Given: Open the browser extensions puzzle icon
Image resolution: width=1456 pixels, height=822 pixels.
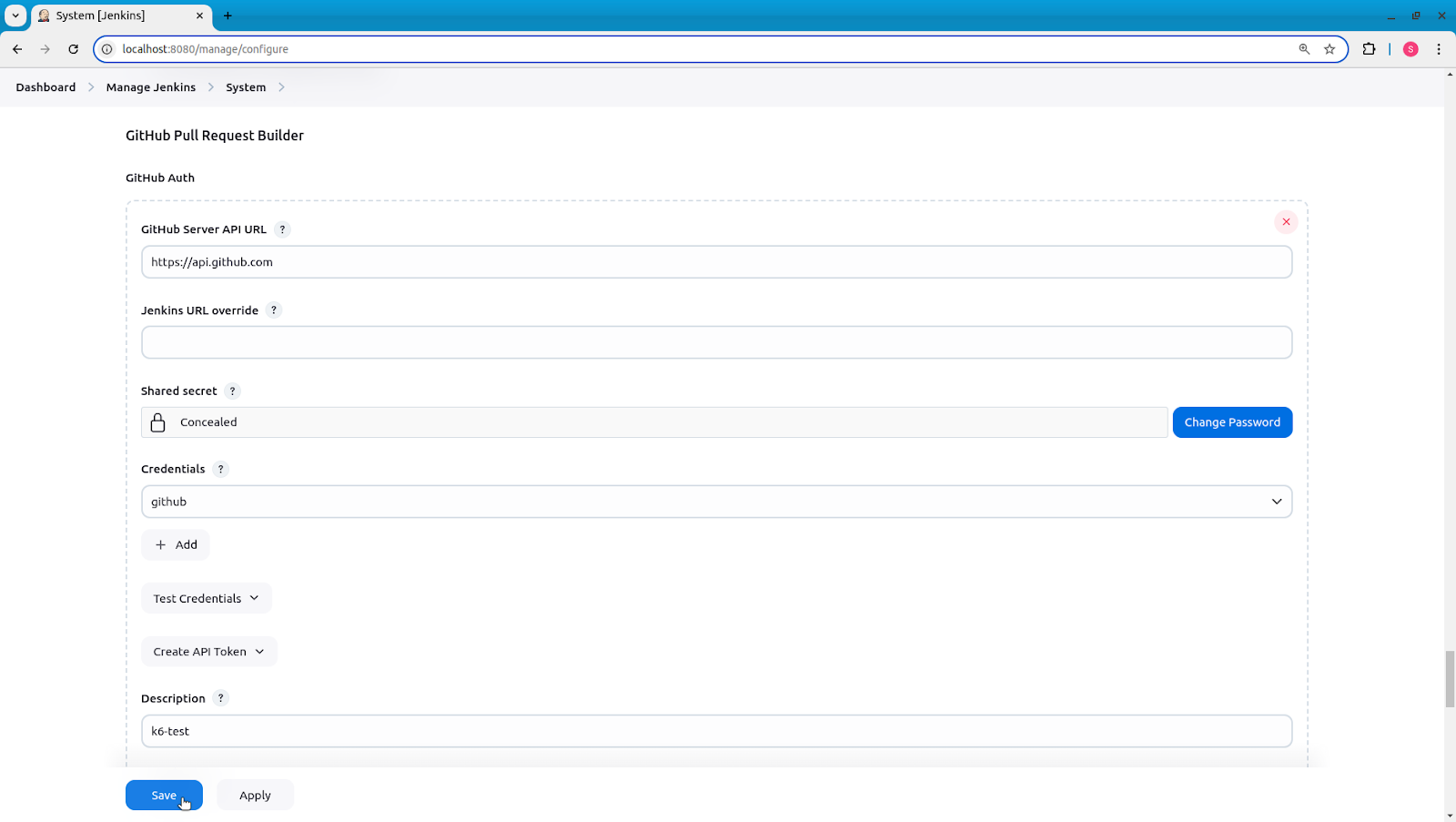Looking at the screenshot, I should click(1369, 49).
